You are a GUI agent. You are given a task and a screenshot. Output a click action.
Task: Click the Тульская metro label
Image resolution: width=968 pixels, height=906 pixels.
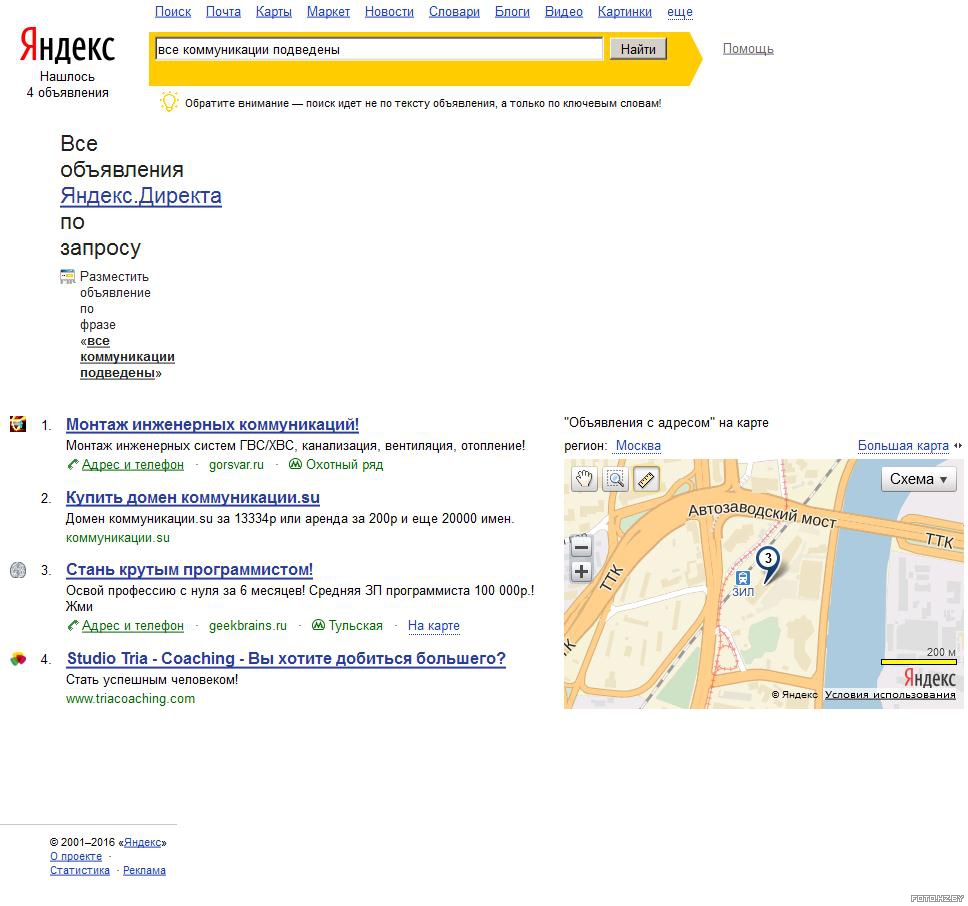(356, 626)
